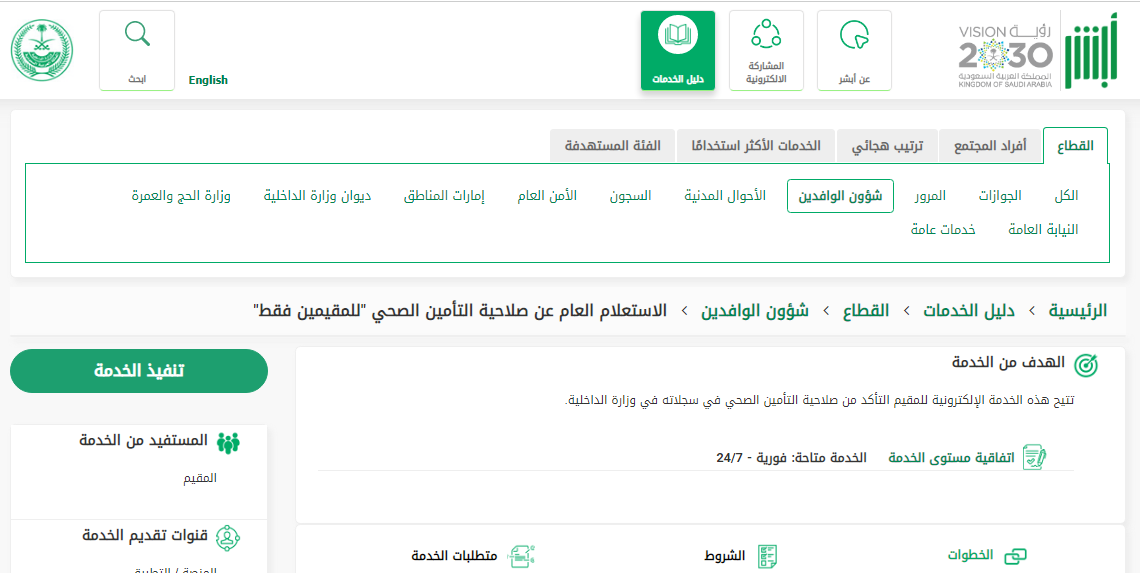Click the service level agreement icon
This screenshot has width=1140, height=573.
(x=1034, y=458)
